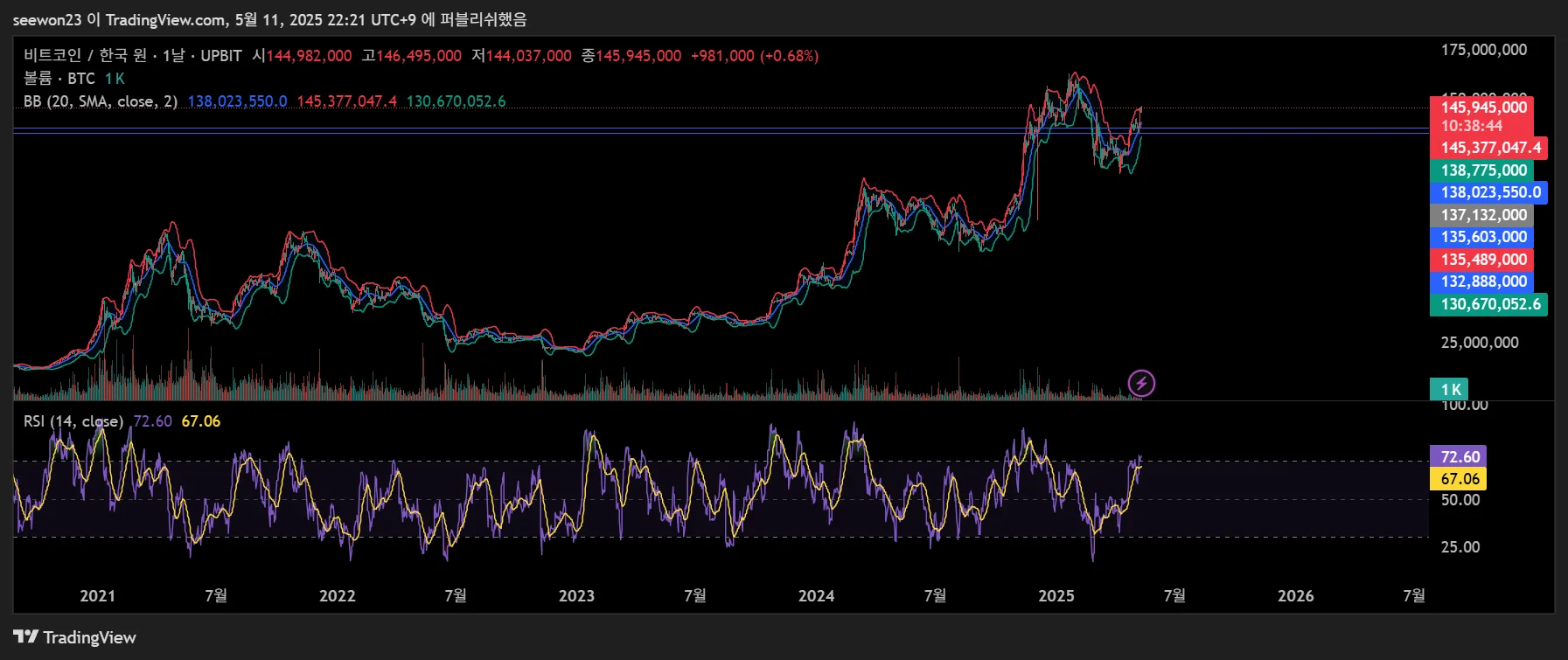Click the purple lightning bolt icon
Viewport: 1568px width, 660px height.
[1141, 383]
